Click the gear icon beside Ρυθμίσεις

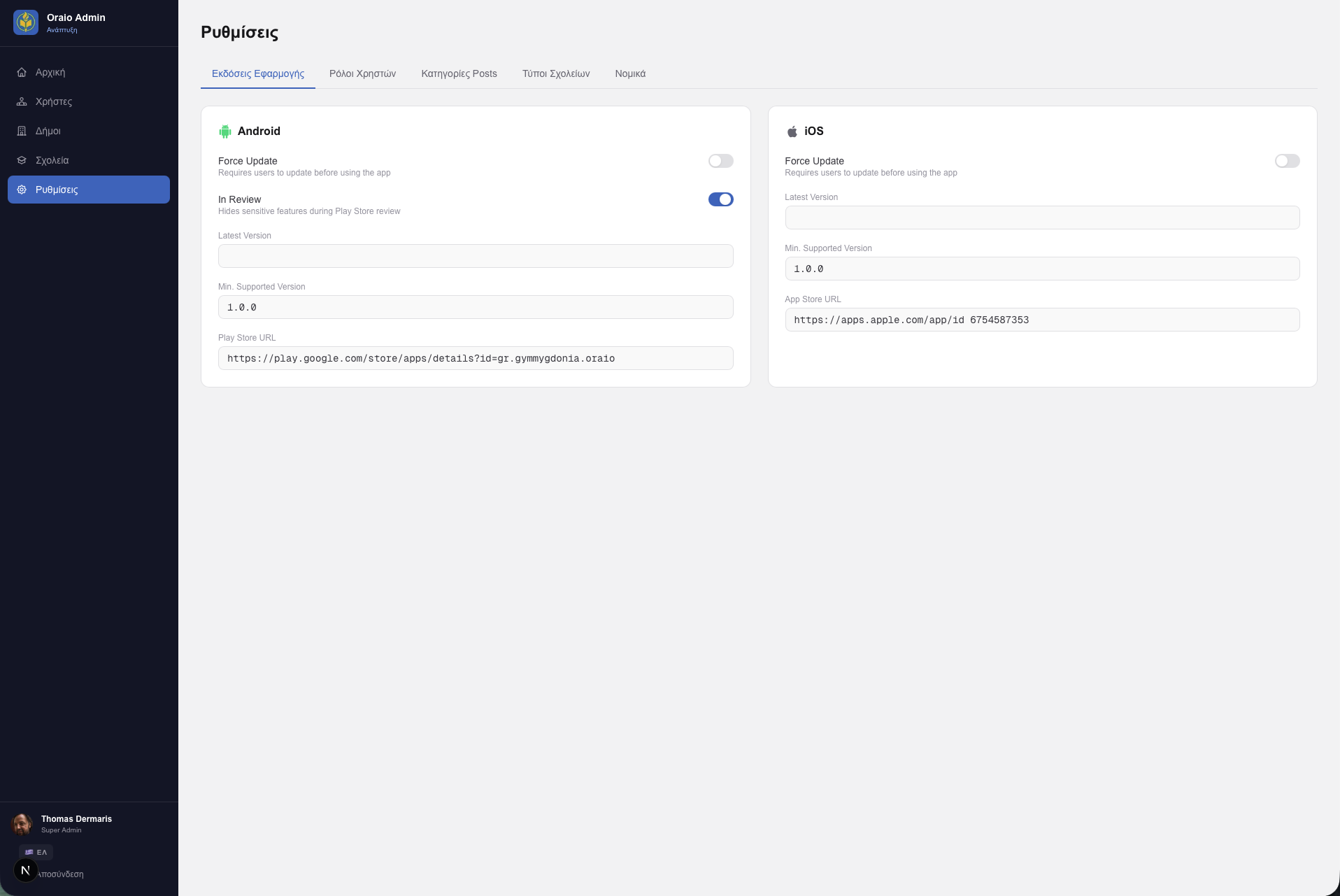coord(22,190)
